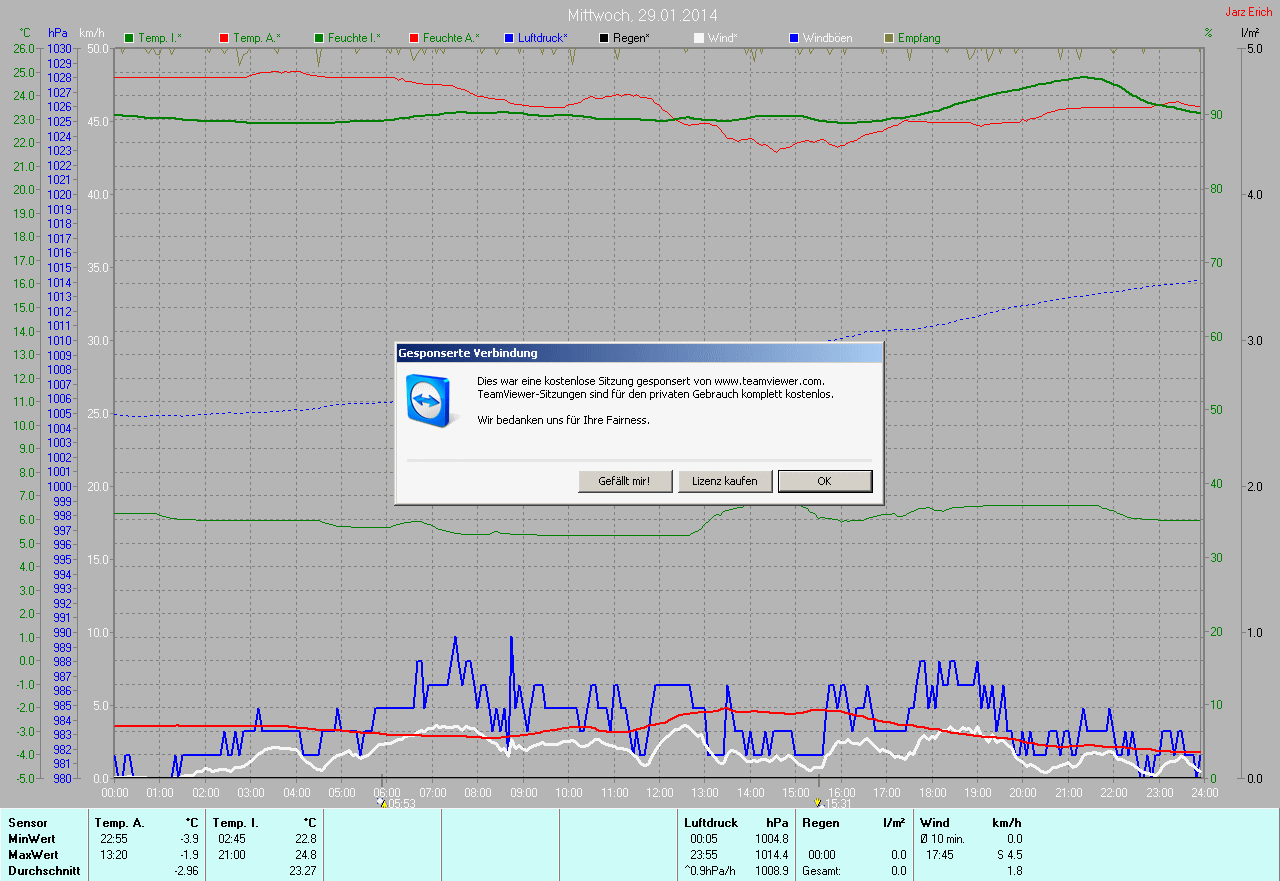The width and height of the screenshot is (1280, 881).
Task: Toggle the Feuchte I. legend series
Action: pos(350,38)
